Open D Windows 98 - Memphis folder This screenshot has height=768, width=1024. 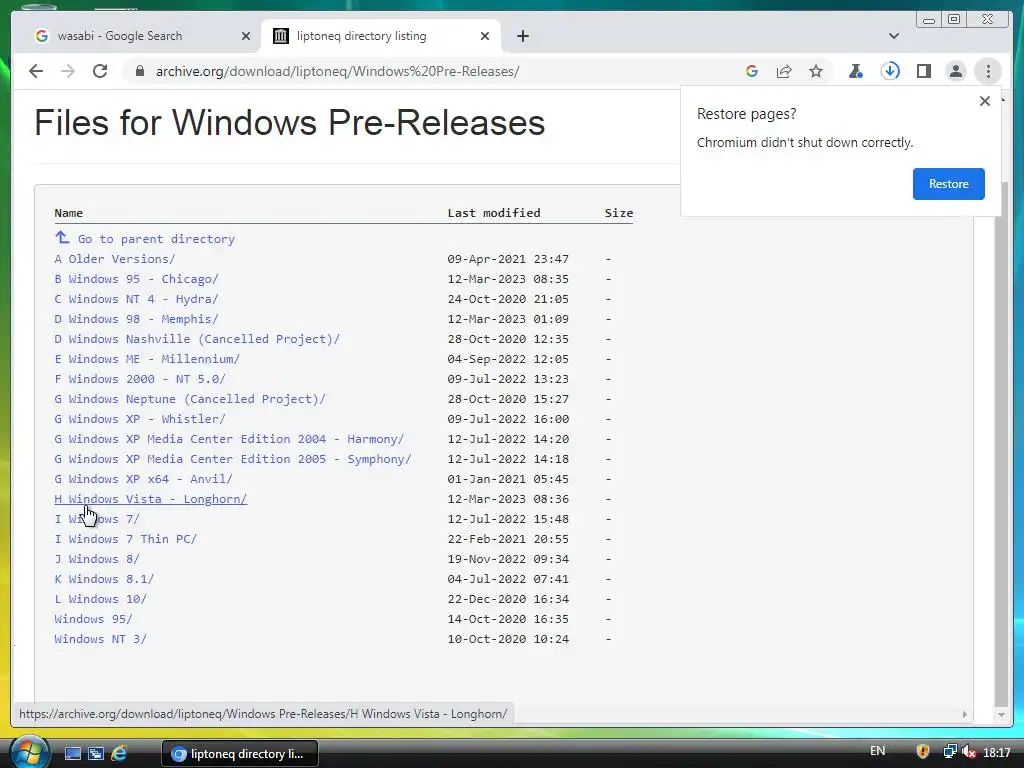pyautogui.click(x=136, y=319)
